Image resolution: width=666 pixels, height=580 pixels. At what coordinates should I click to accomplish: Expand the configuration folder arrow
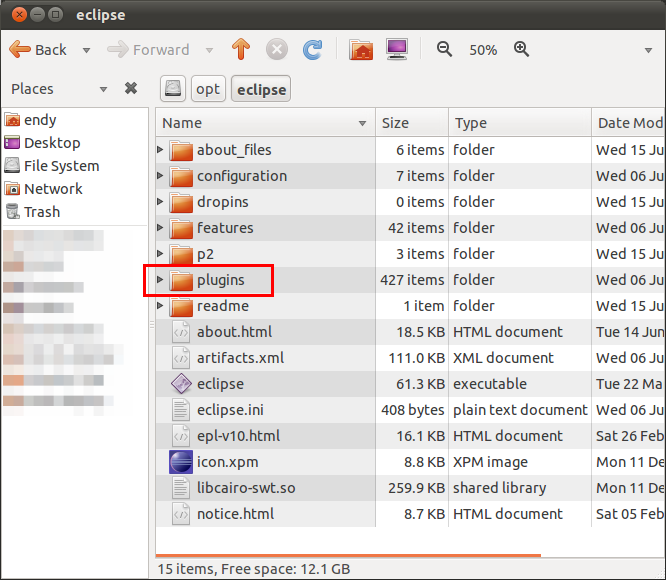click(x=160, y=176)
